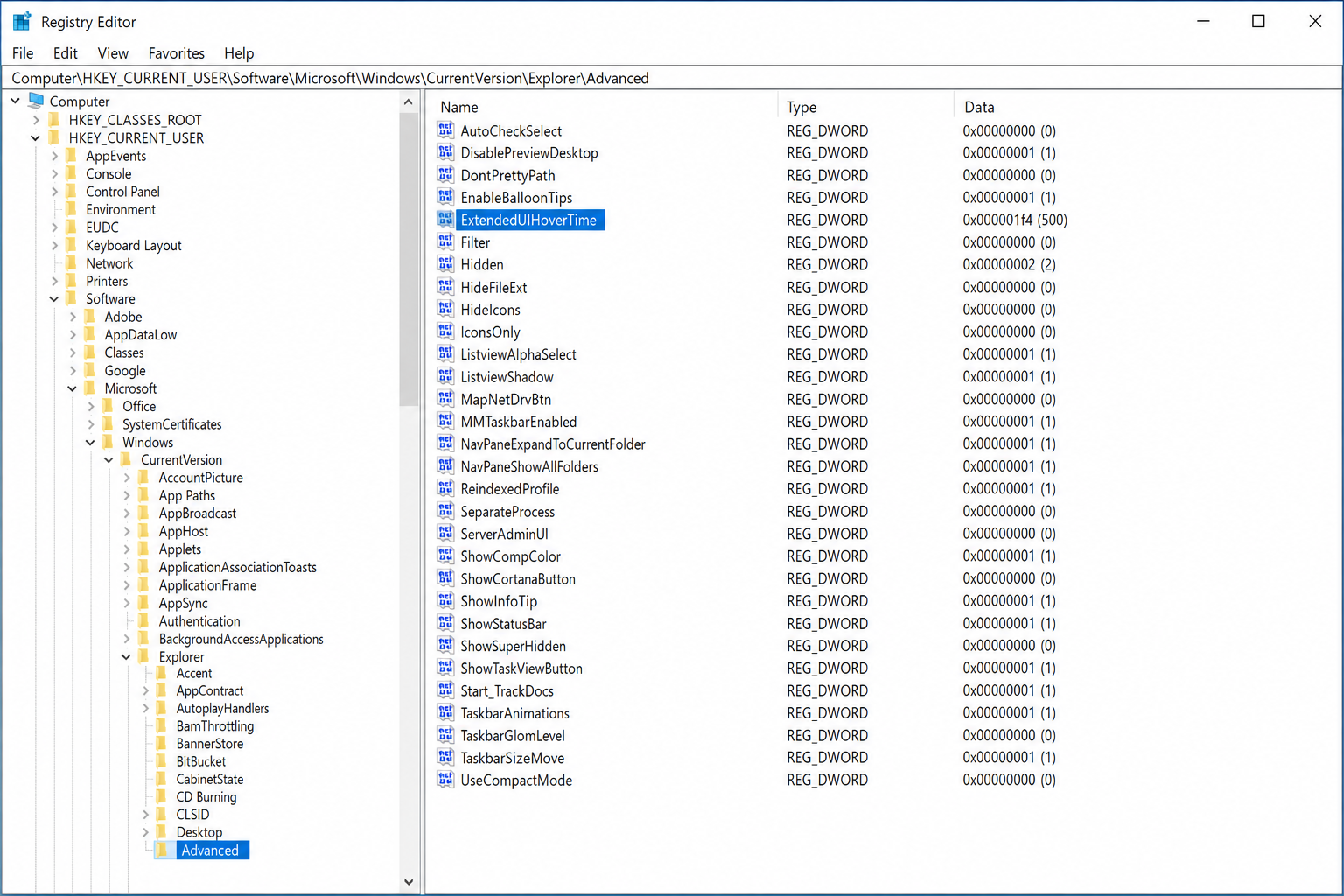This screenshot has height=896, width=1344.
Task: Expand the Adobe key
Action: point(73,317)
